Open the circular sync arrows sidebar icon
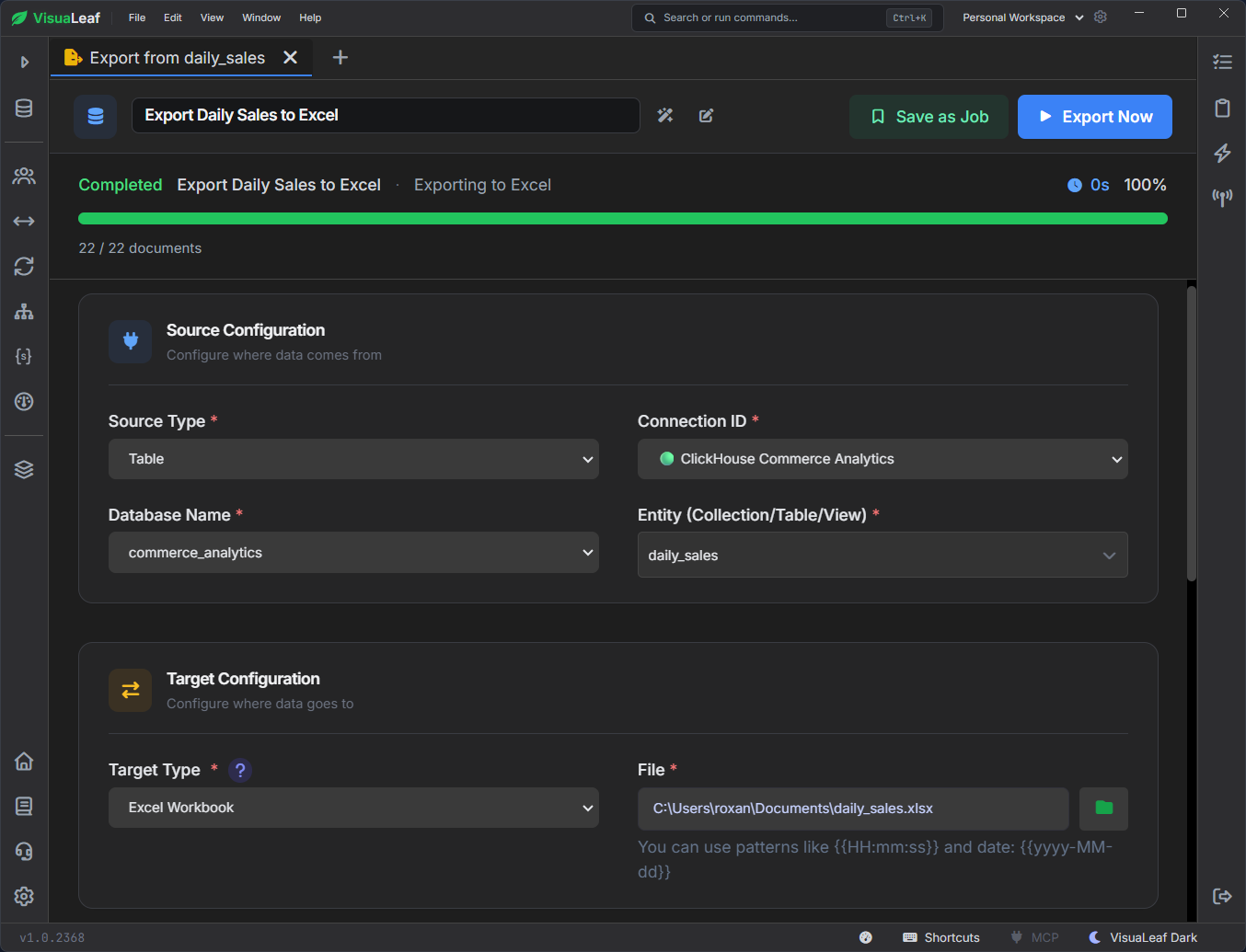 (24, 266)
